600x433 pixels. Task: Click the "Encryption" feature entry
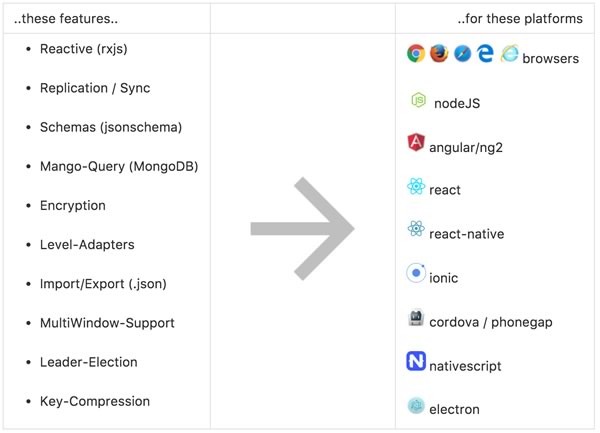(72, 205)
